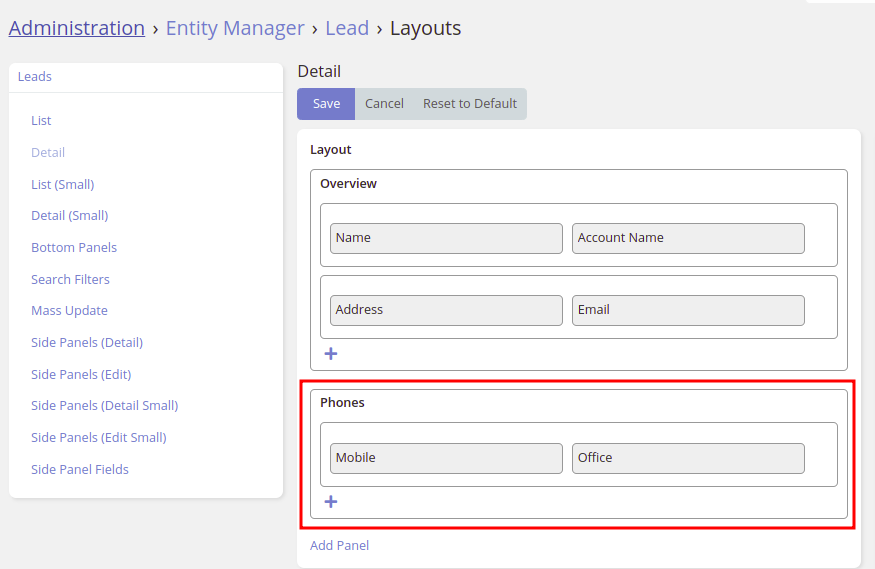Open Side Panel Fields layout

click(x=80, y=470)
